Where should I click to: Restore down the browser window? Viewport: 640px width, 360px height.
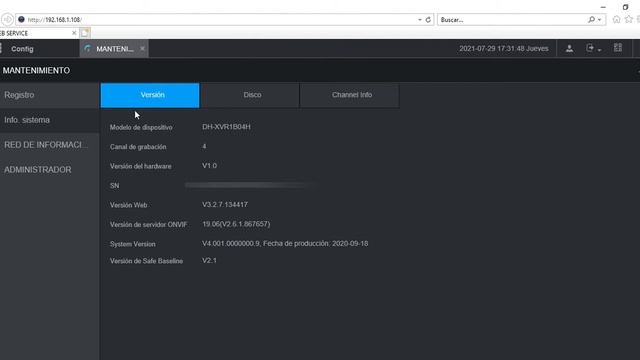[625, 7]
